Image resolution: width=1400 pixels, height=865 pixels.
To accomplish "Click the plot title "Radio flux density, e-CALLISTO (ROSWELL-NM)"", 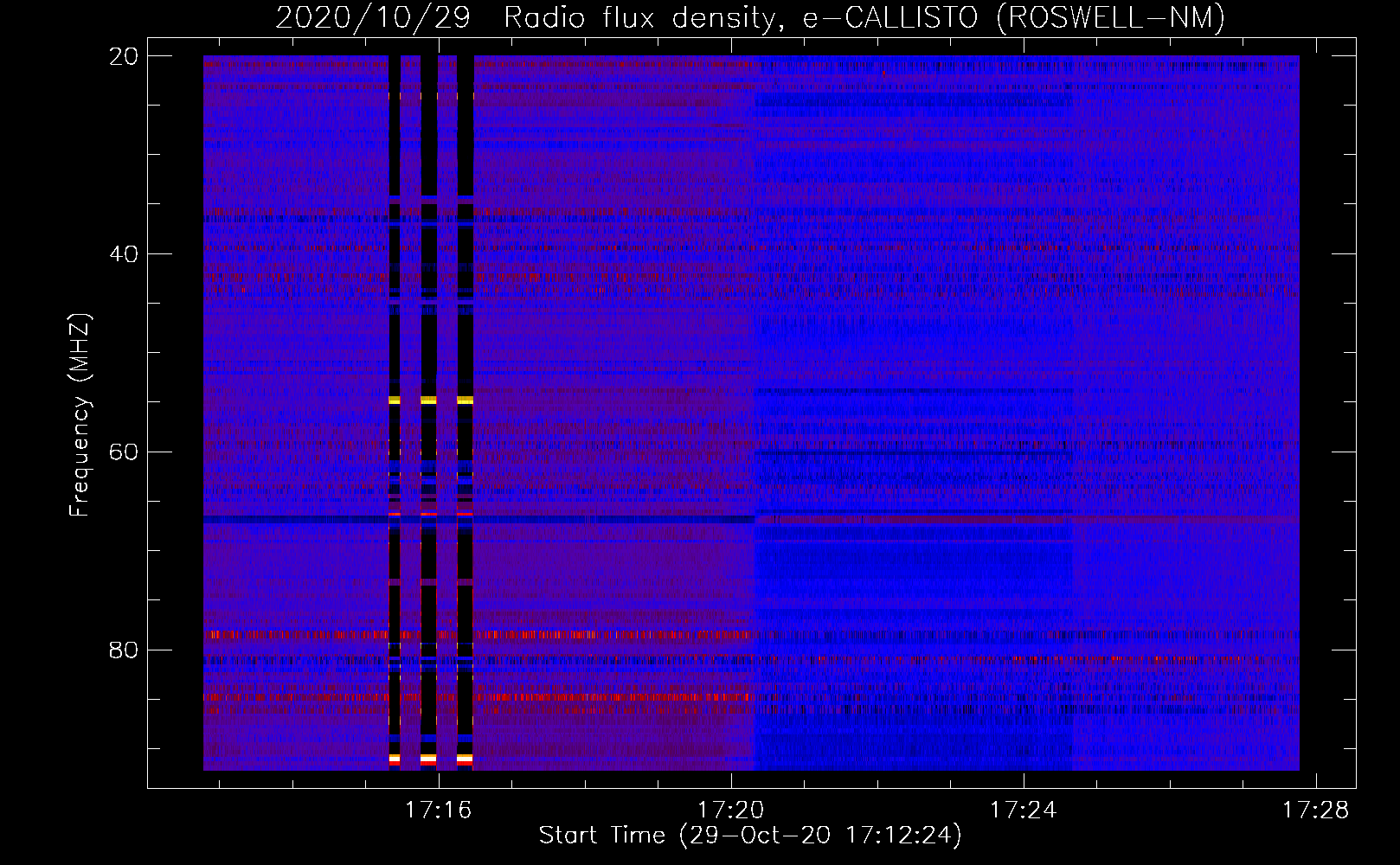I will point(864,17).
